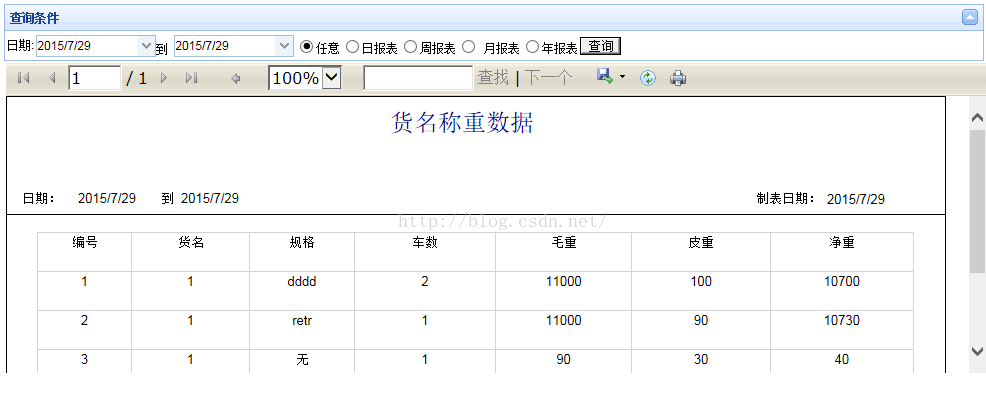Click the 下一个 find next link
Viewport: 986px width, 420px height.
pos(548,78)
